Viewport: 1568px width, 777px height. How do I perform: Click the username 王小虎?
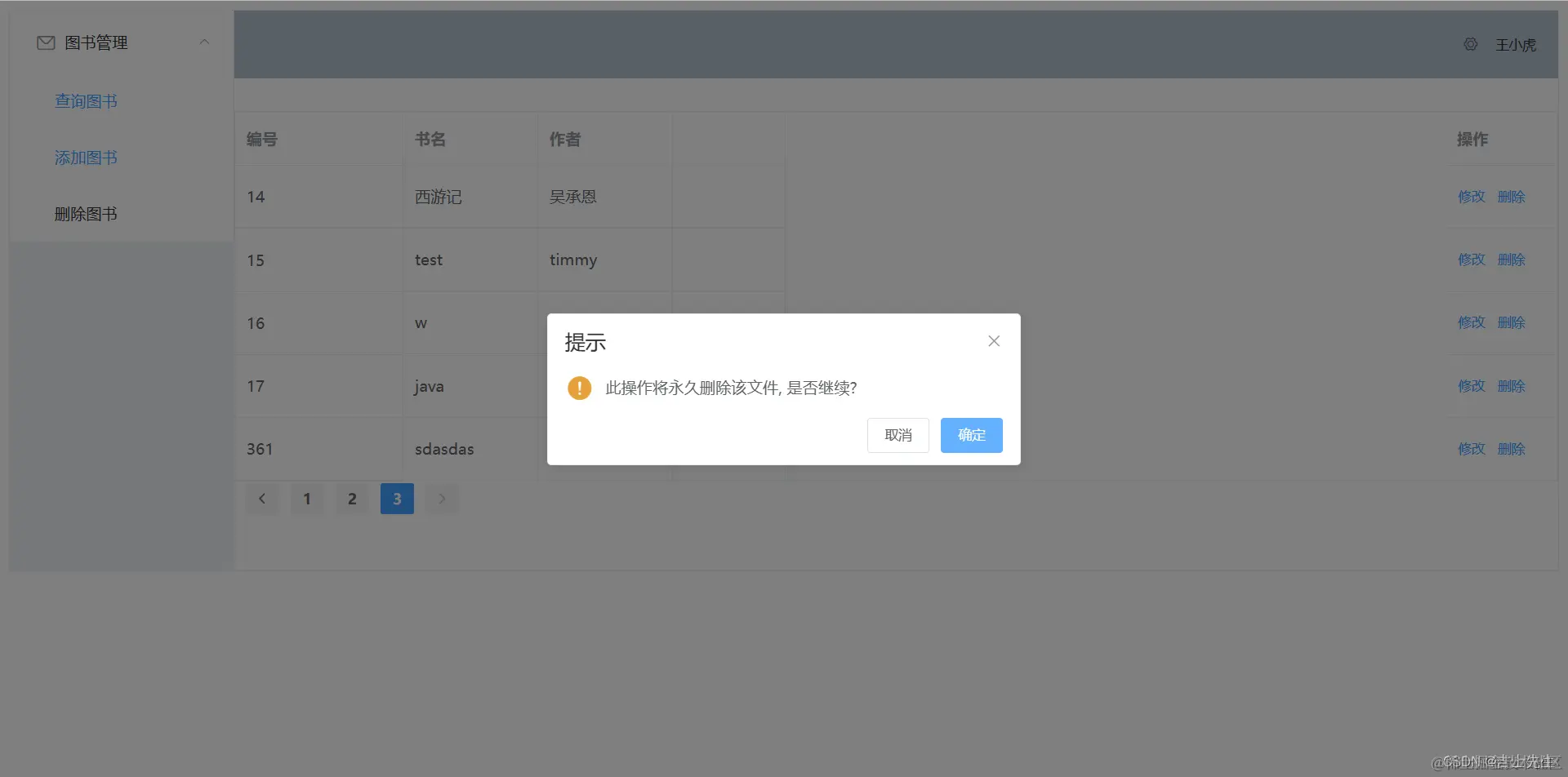(1517, 45)
